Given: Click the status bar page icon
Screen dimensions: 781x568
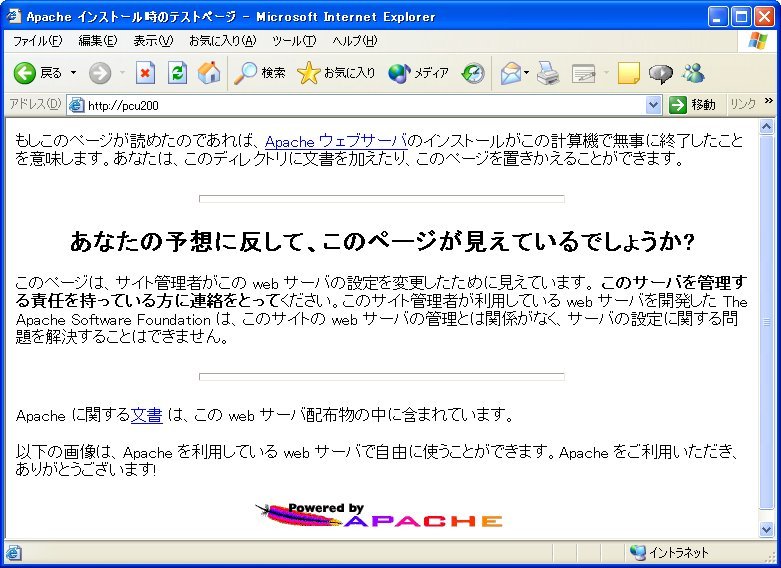Looking at the screenshot, I should coord(13,553).
